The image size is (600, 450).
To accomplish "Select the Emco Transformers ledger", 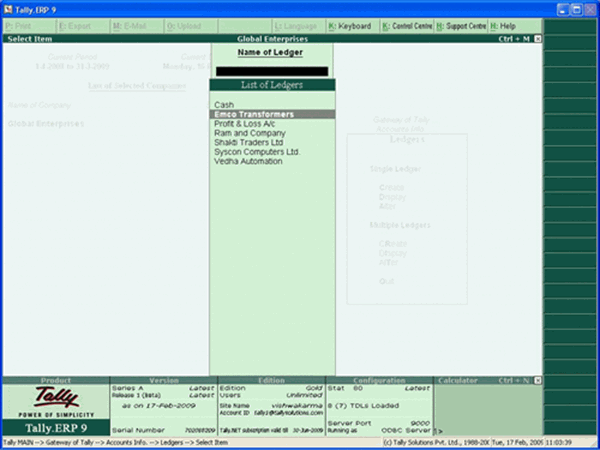I will 272,114.
